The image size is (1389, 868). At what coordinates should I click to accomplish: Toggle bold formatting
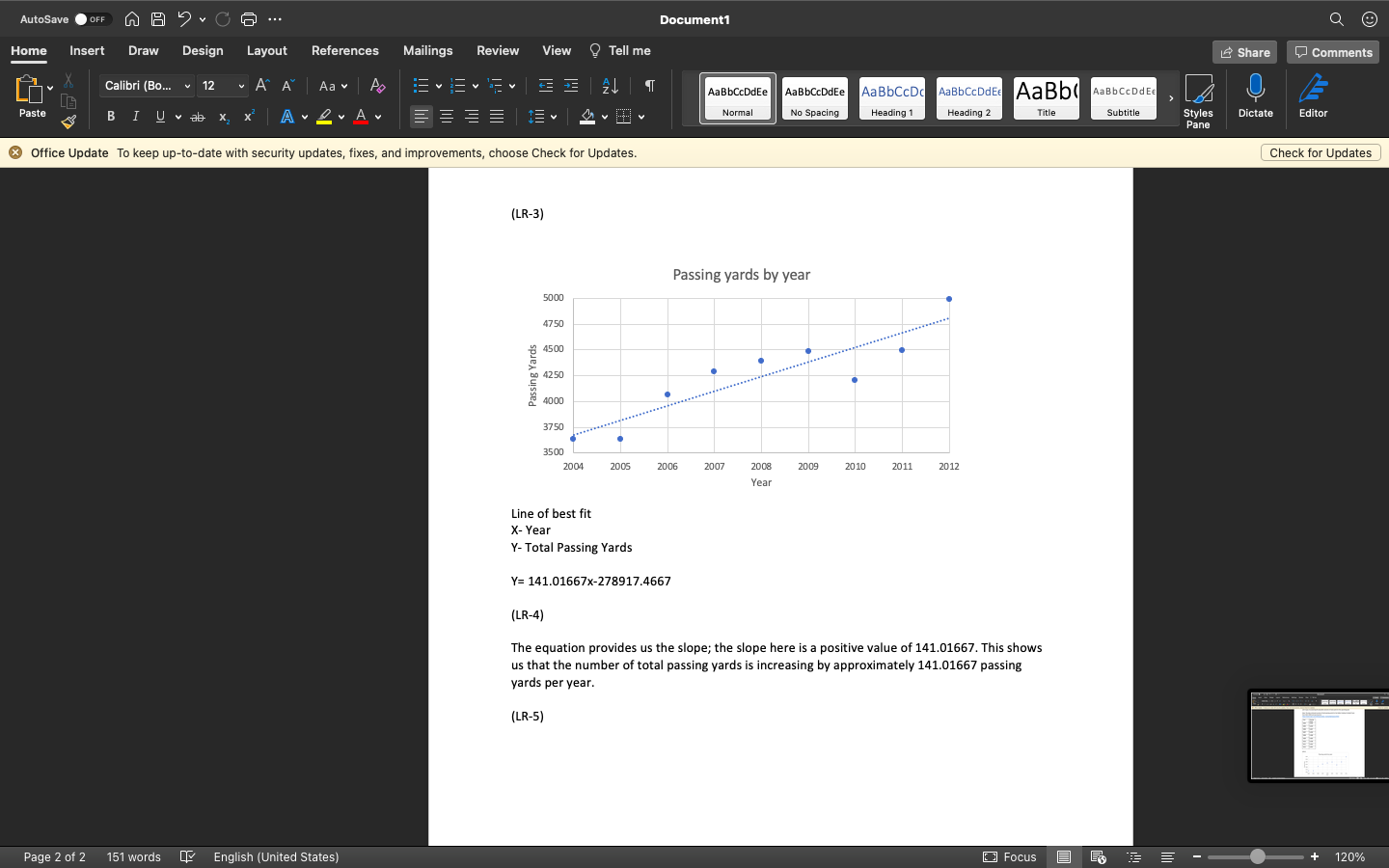pyautogui.click(x=110, y=116)
